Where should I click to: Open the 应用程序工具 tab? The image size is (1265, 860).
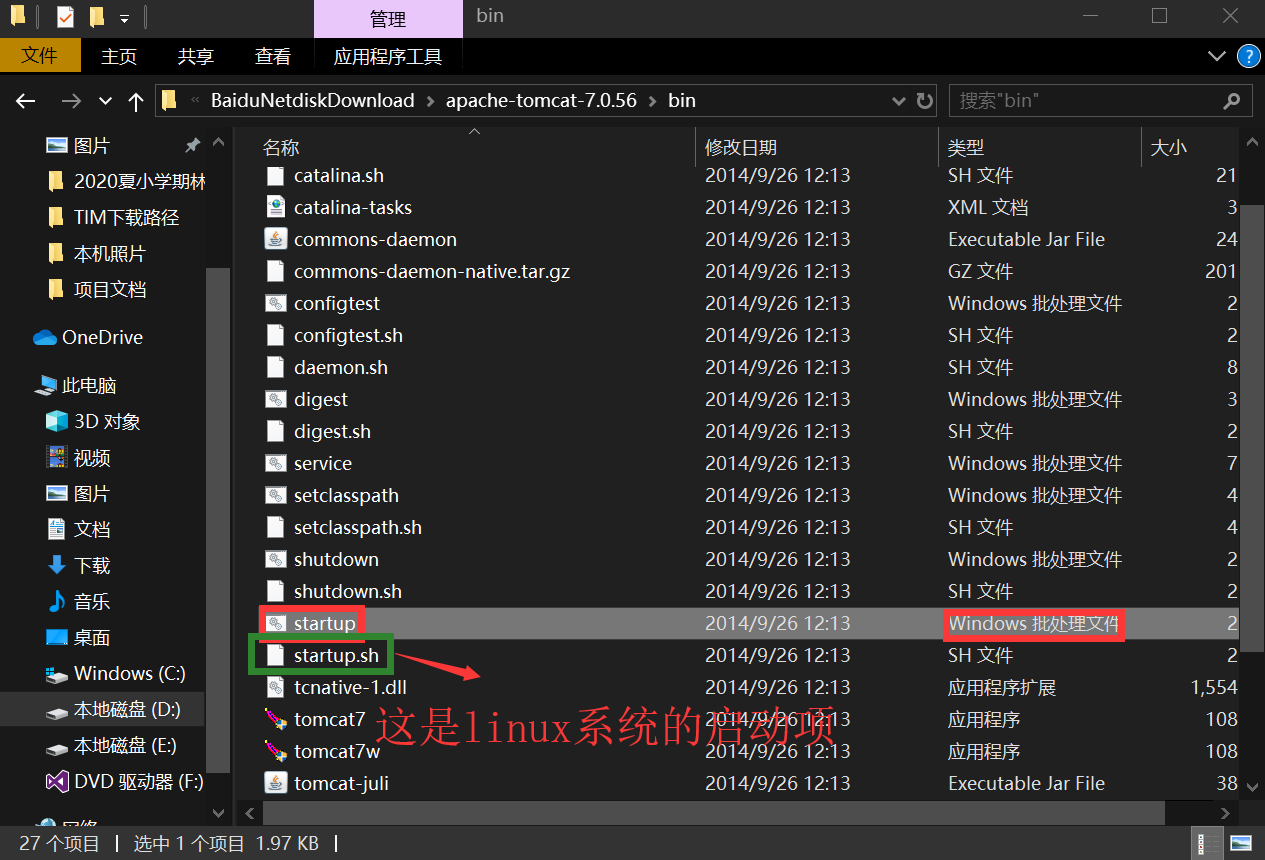(x=388, y=57)
